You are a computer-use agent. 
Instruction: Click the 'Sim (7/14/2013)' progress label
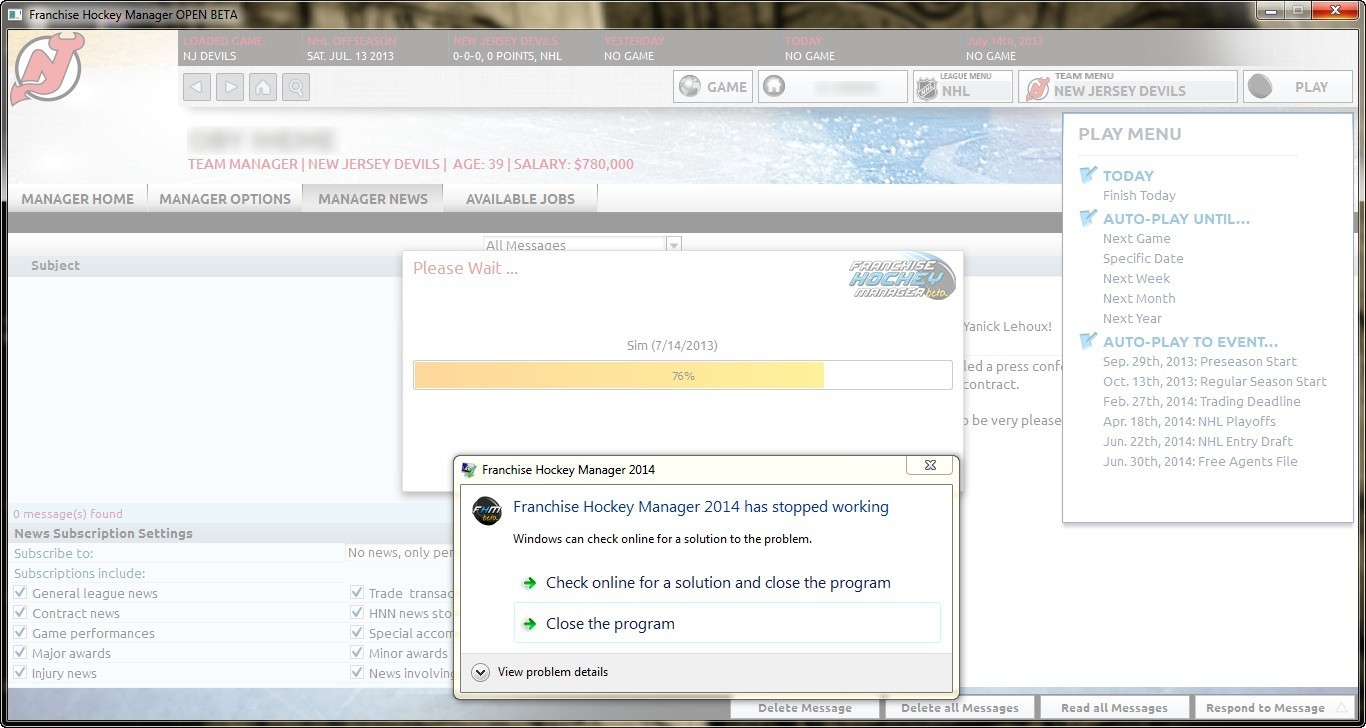(x=672, y=346)
